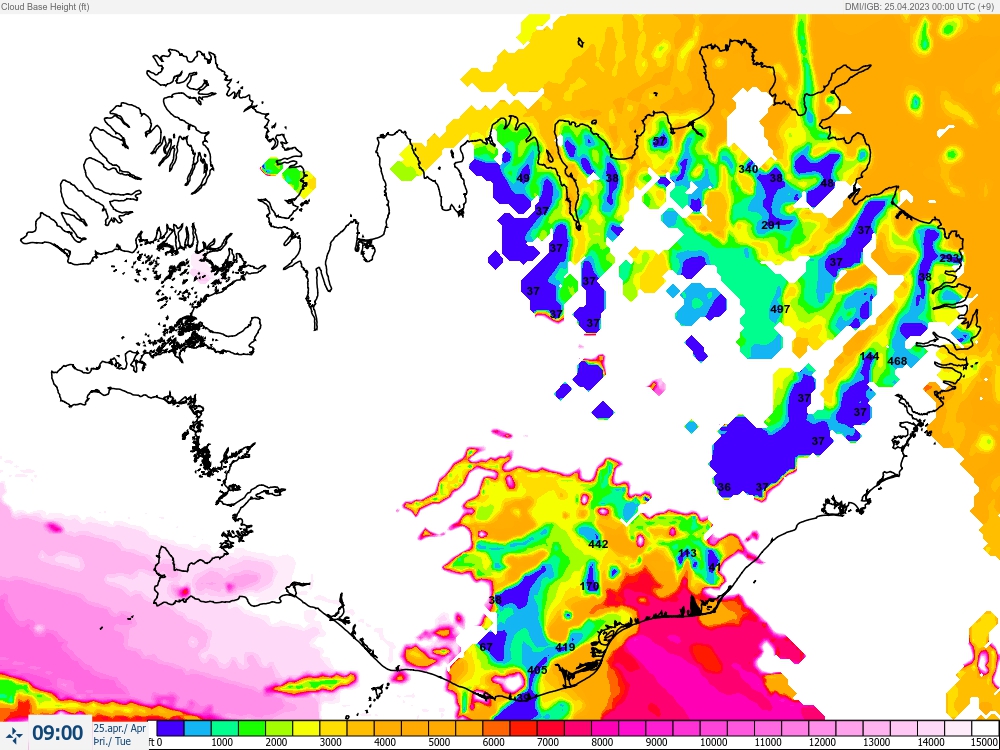
Task: Click the 293 value on east coast
Action: 950,258
